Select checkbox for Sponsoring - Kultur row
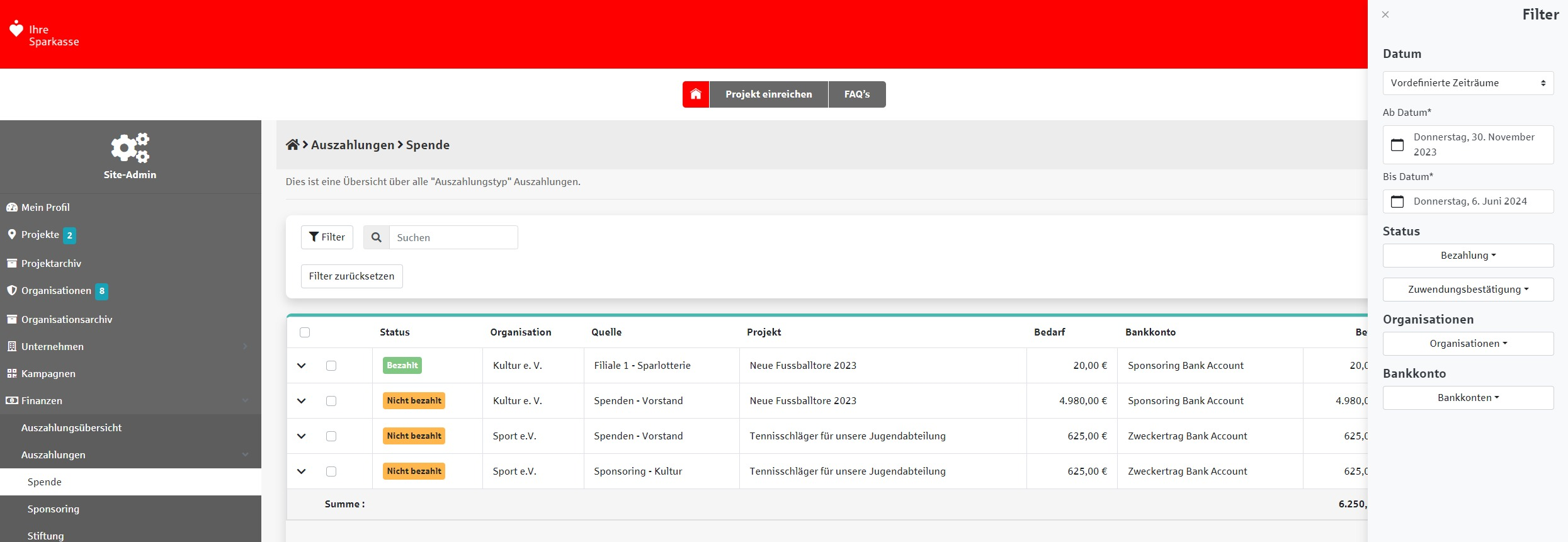This screenshot has width=1568, height=542. [331, 471]
